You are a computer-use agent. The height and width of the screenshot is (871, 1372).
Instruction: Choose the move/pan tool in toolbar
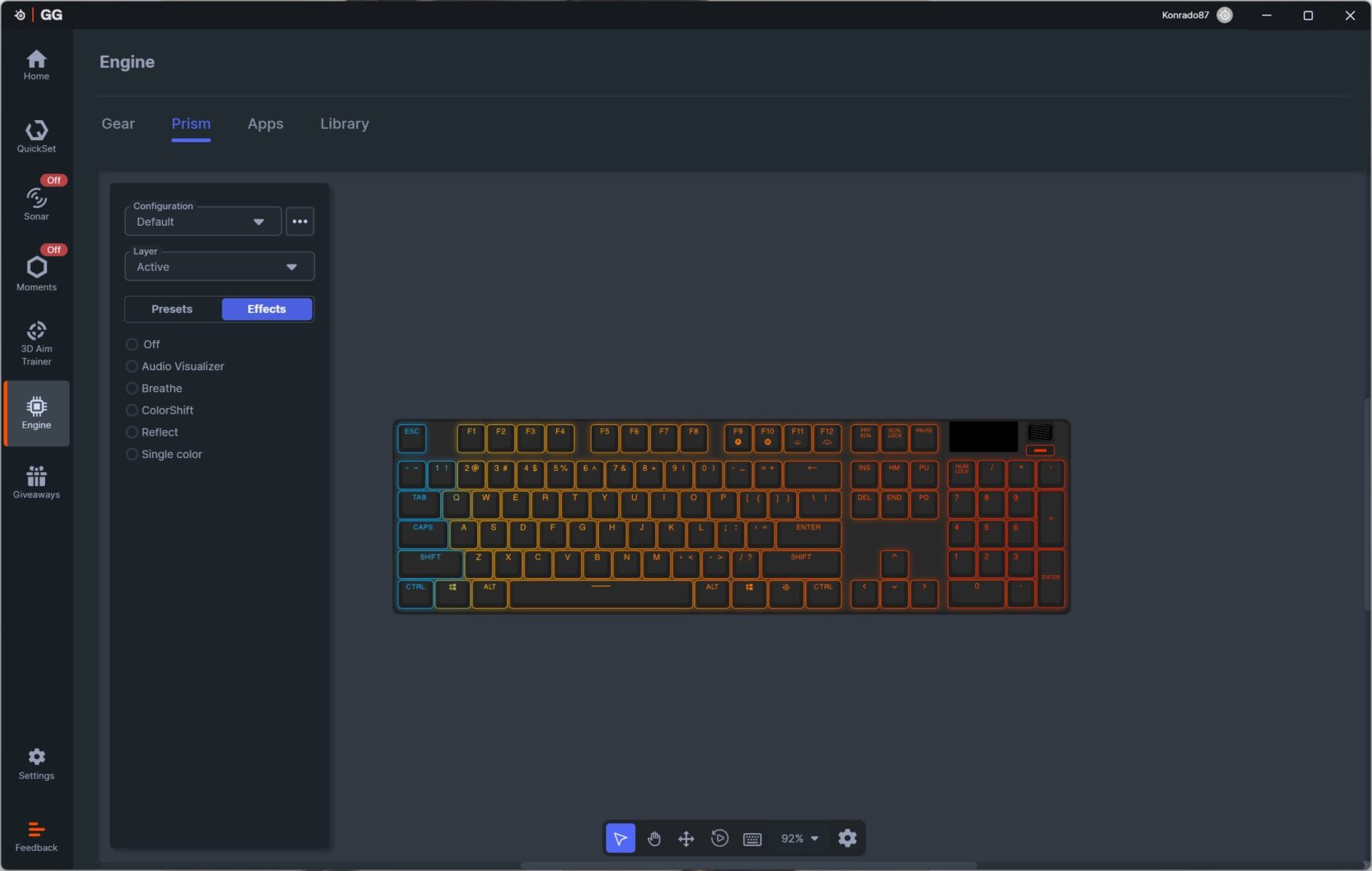coord(686,839)
